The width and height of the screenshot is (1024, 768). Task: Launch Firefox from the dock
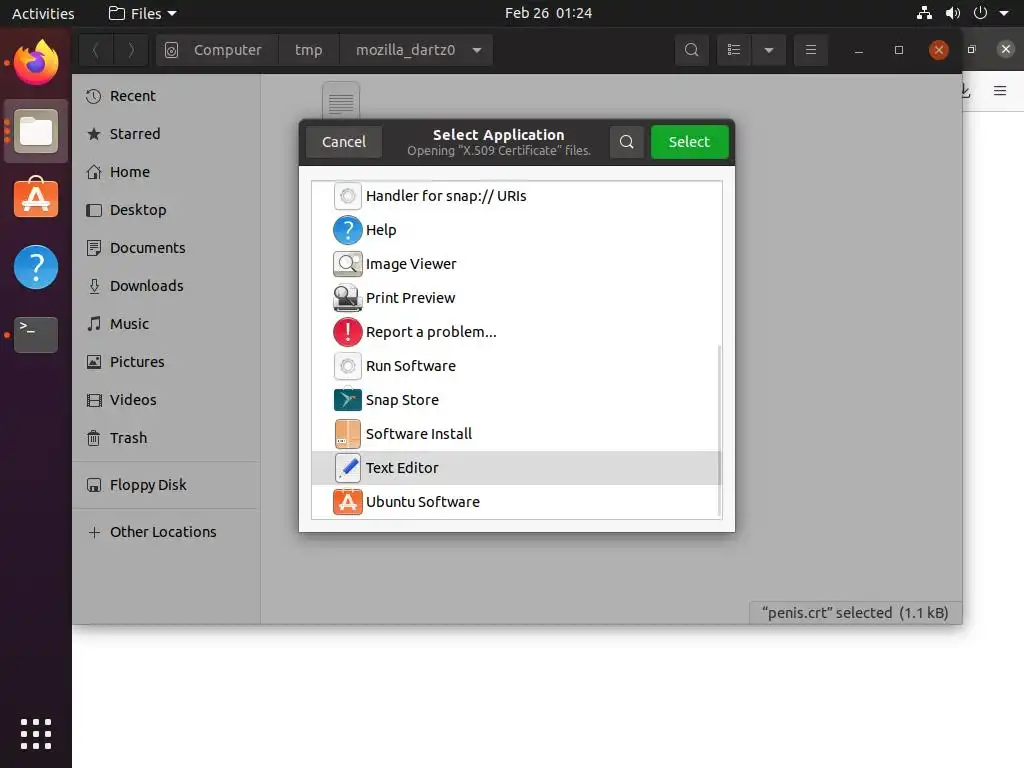(x=36, y=63)
